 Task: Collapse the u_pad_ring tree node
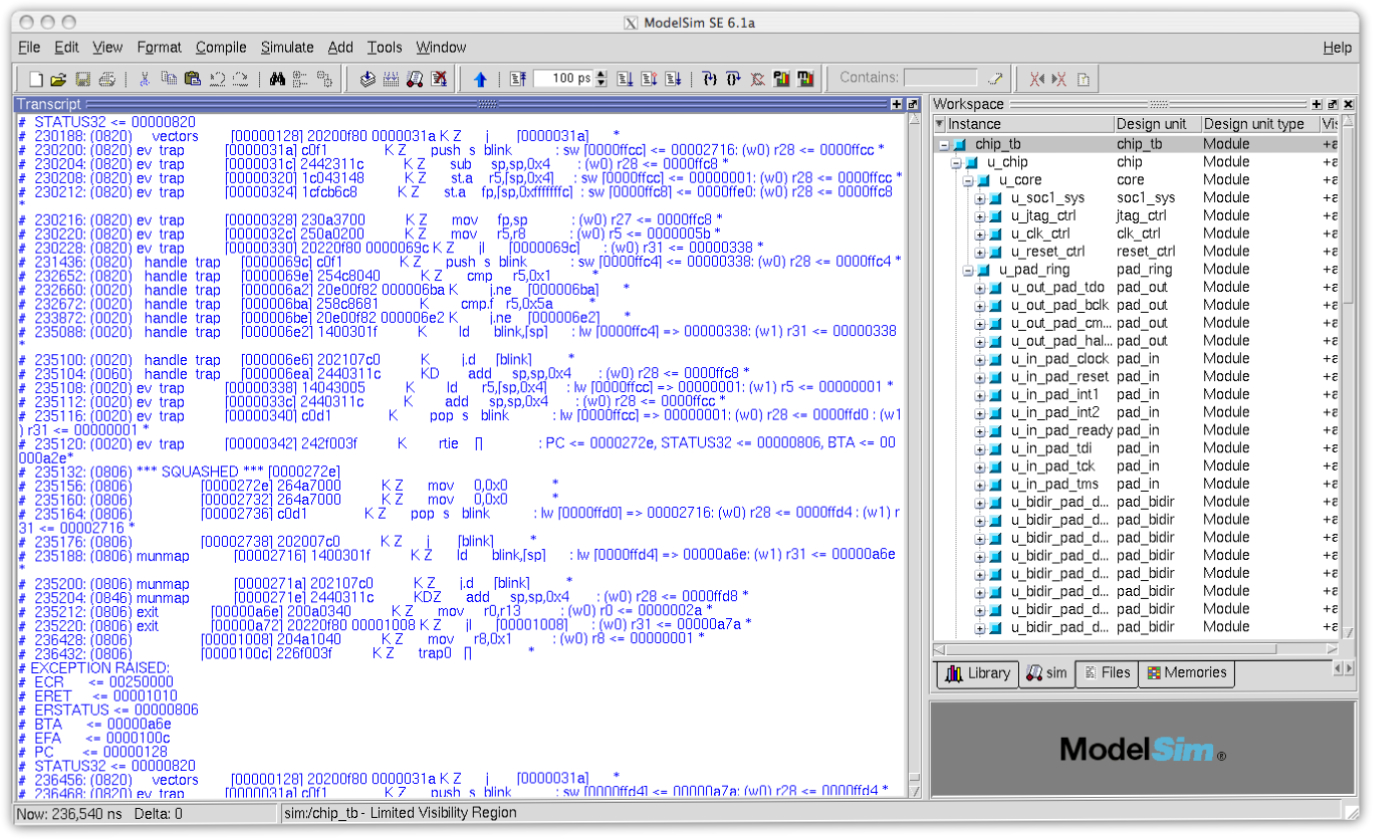click(x=967, y=269)
